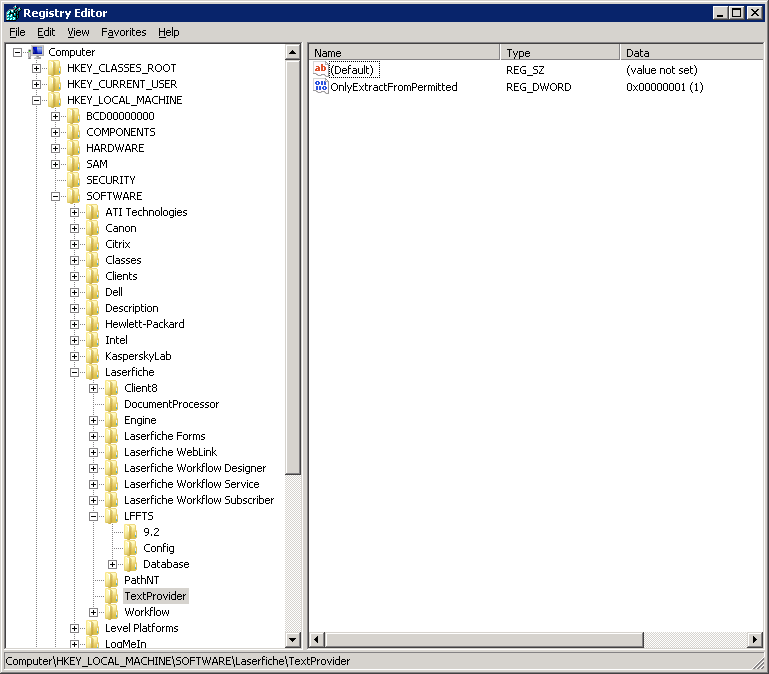Expand the HKEY_CURRENT_USER node
The height and width of the screenshot is (674, 769).
coord(36,84)
